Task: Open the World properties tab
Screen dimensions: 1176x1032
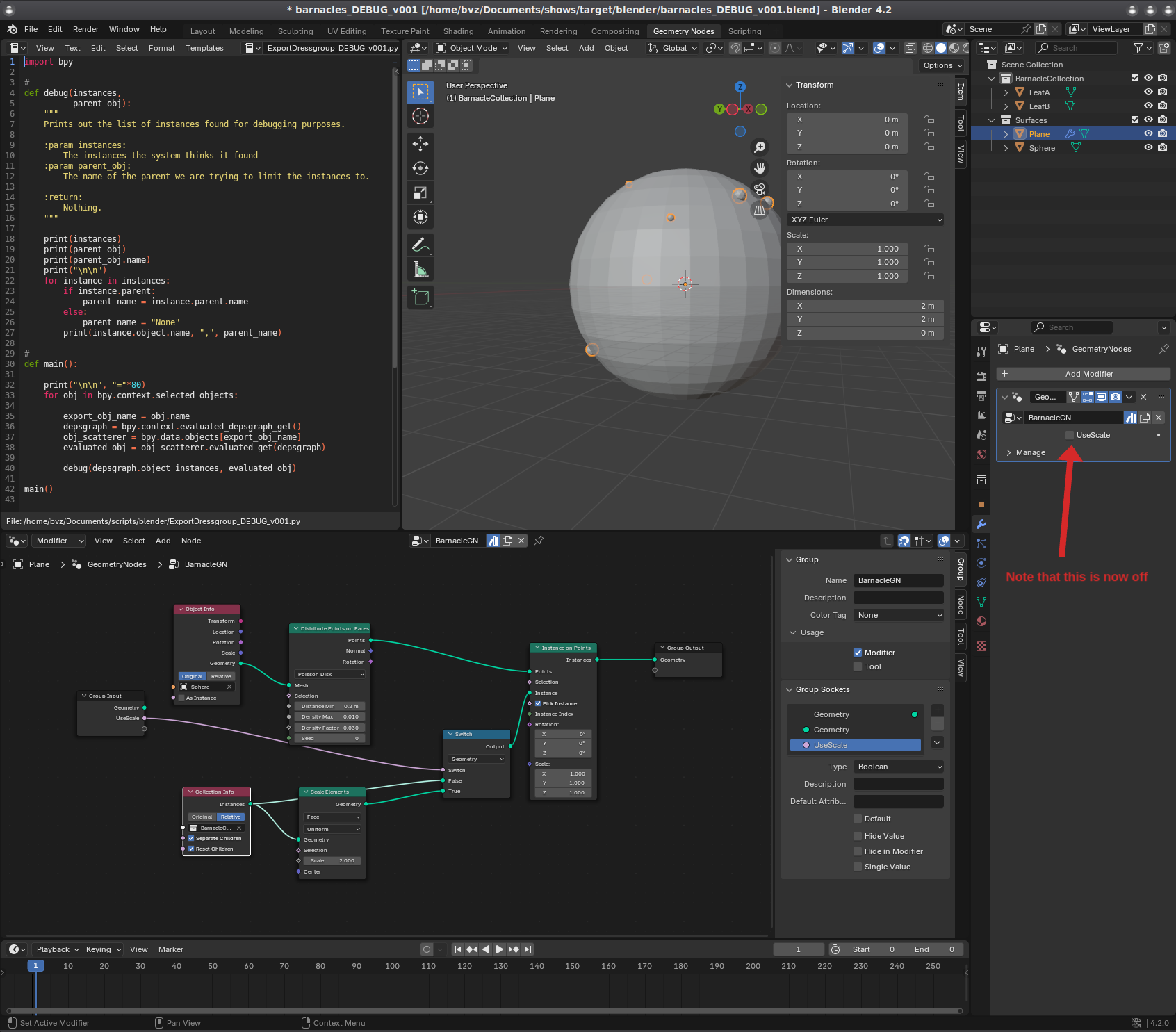Action: (x=981, y=454)
